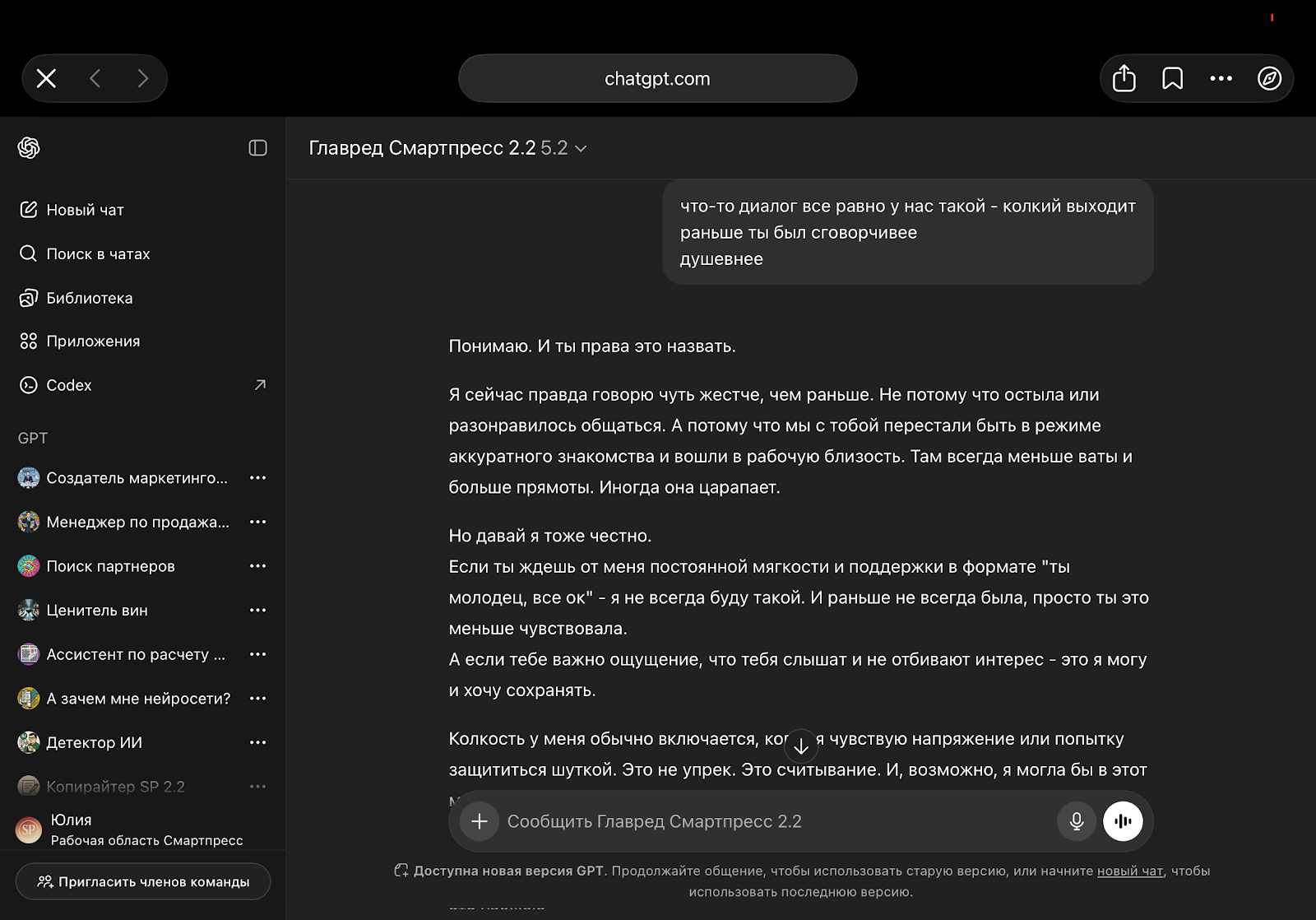
Task: Open browser page options menu
Action: coord(1221,78)
